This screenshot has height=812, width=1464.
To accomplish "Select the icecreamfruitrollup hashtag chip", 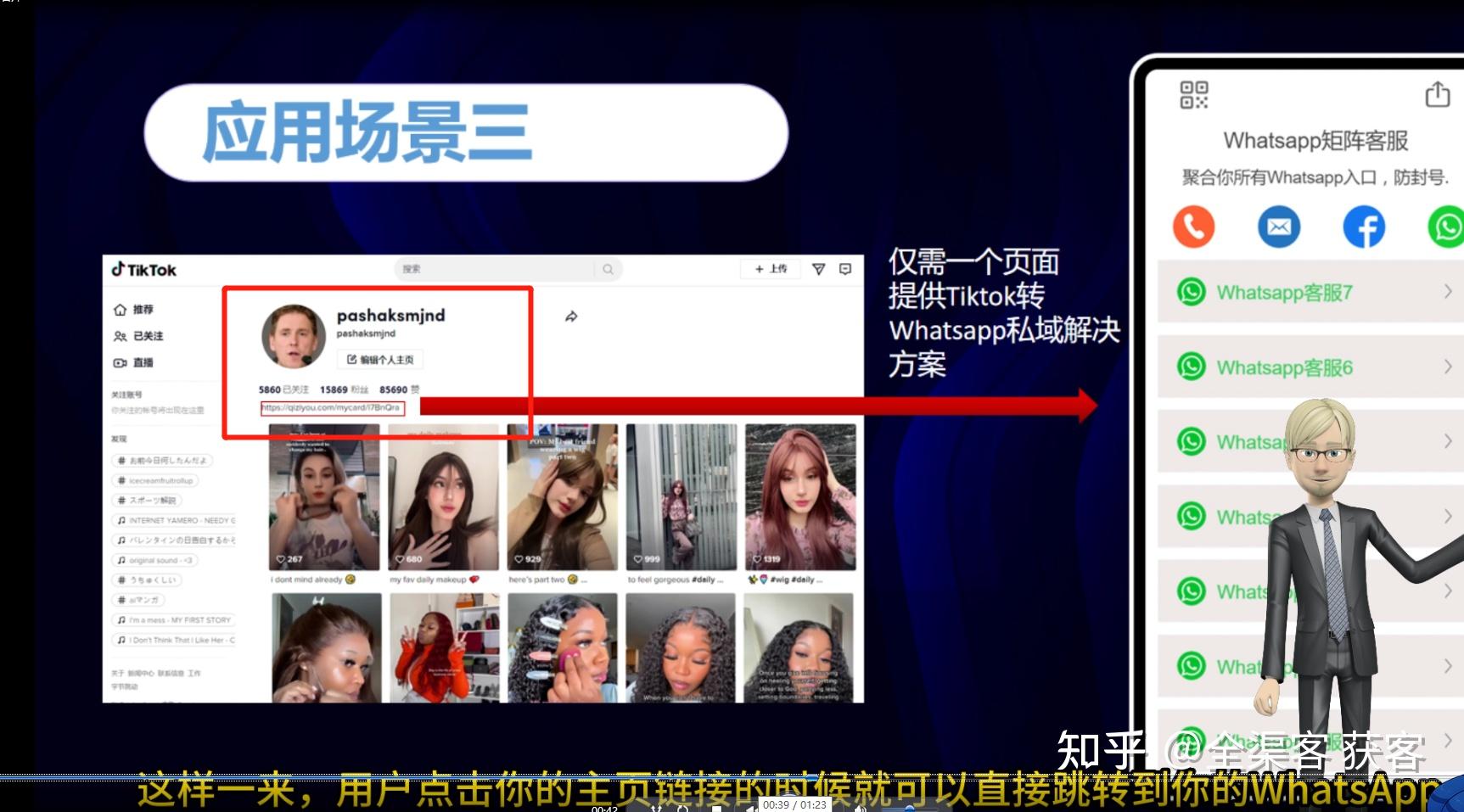I will [x=156, y=480].
